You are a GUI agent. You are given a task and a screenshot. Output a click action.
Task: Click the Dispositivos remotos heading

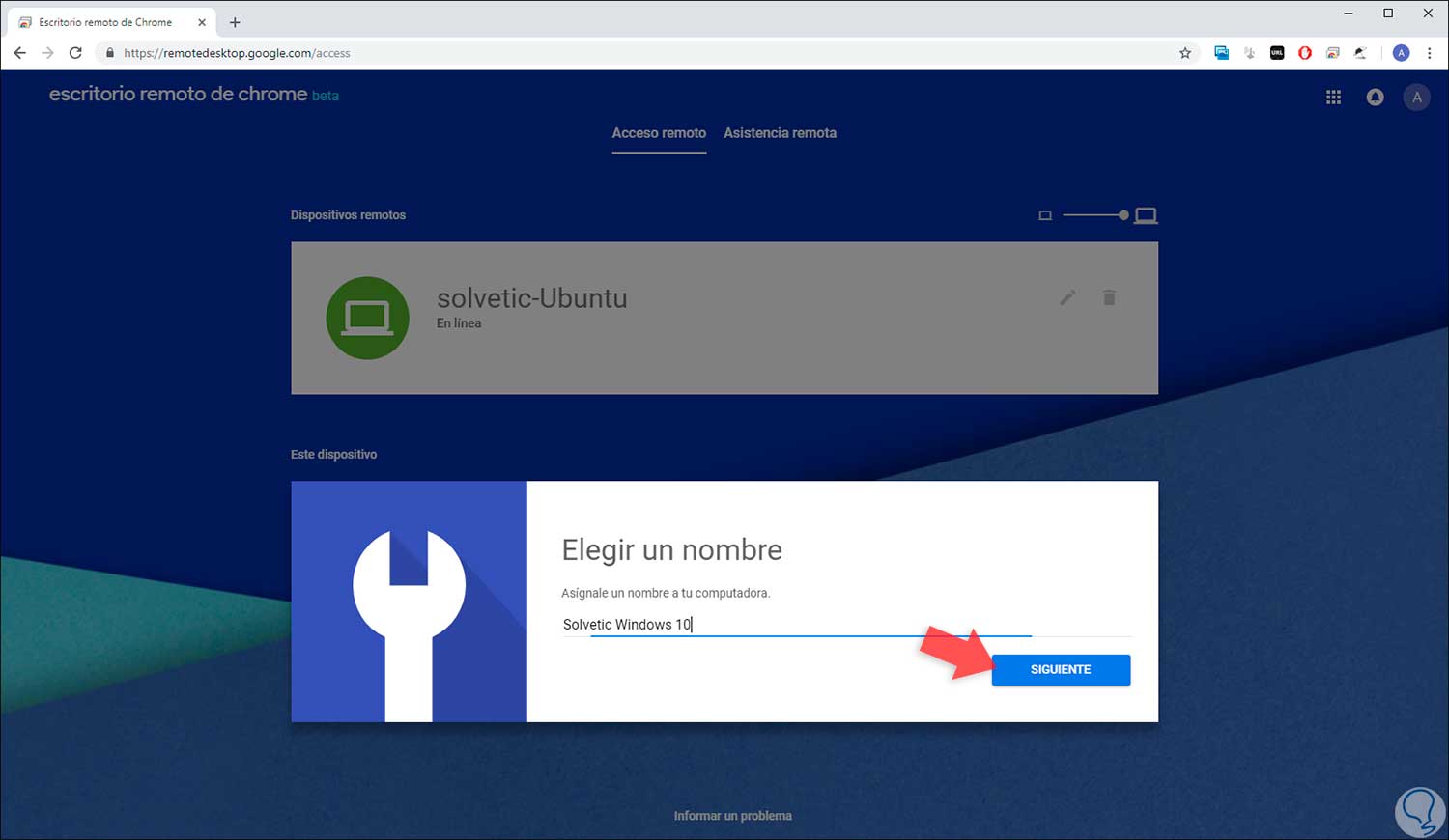coord(348,215)
